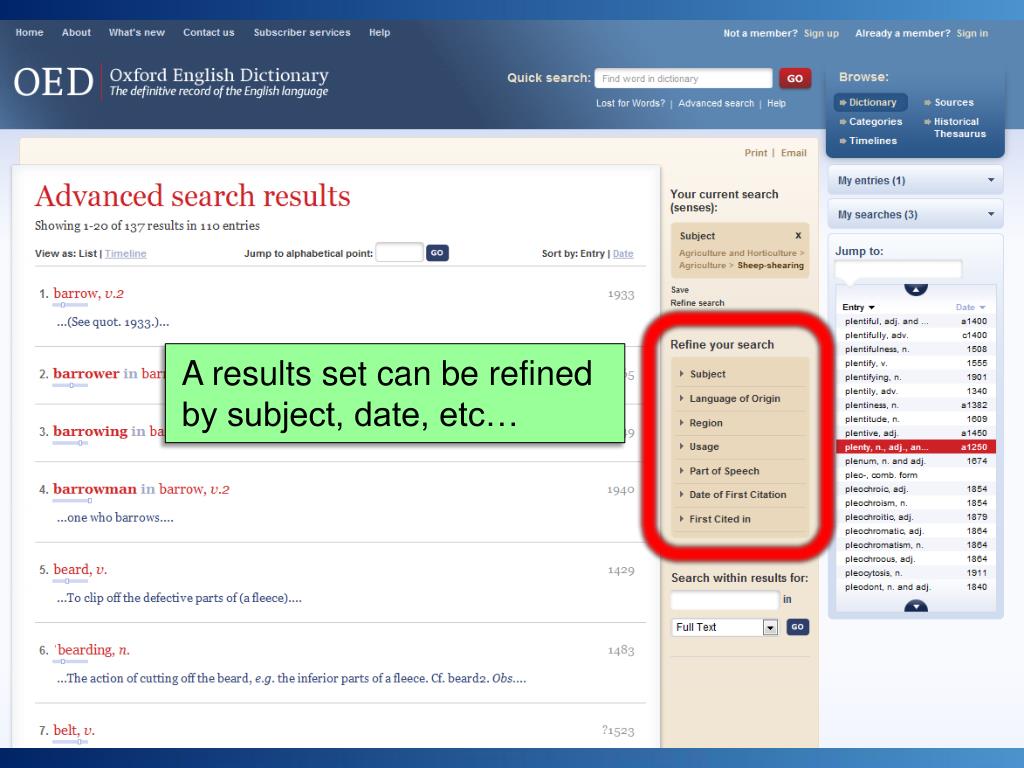Click Save under current search
This screenshot has height=768, width=1024.
679,289
